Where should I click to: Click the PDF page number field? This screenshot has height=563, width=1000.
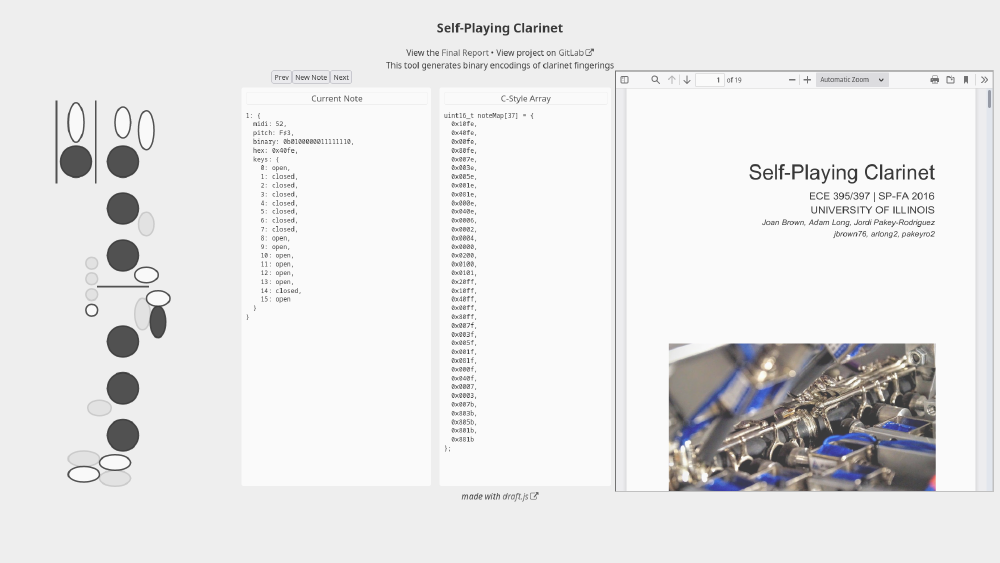(710, 80)
